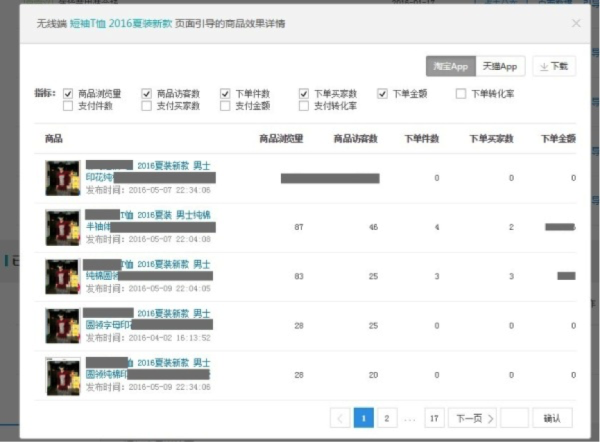
Task: Click the 下单金额 column header
Action: (x=558, y=139)
